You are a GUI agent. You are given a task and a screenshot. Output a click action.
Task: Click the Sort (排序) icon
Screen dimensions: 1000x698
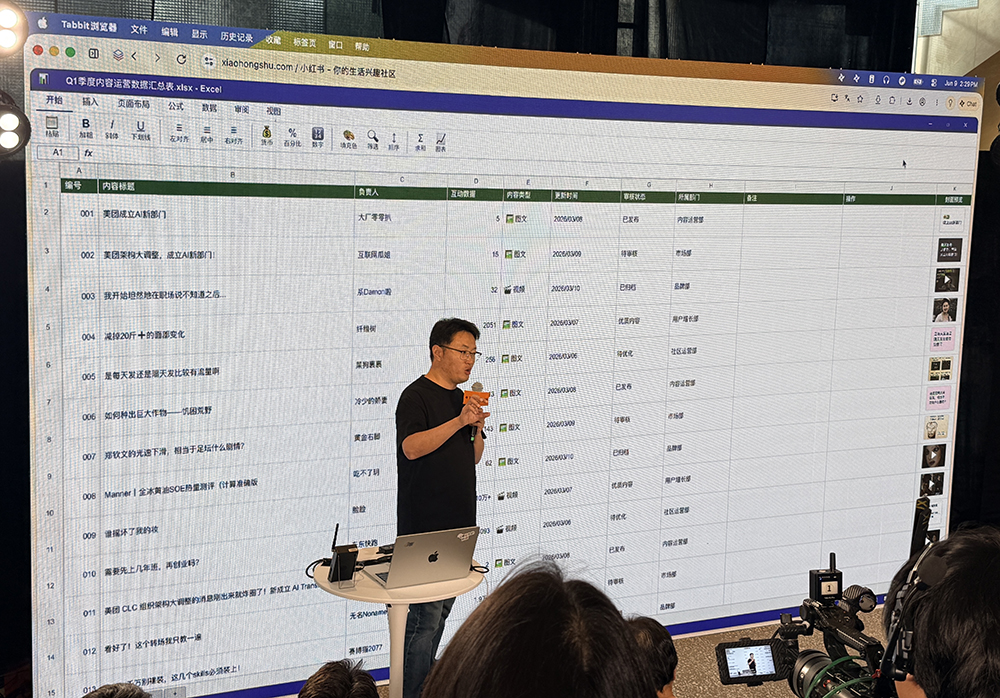(x=394, y=141)
